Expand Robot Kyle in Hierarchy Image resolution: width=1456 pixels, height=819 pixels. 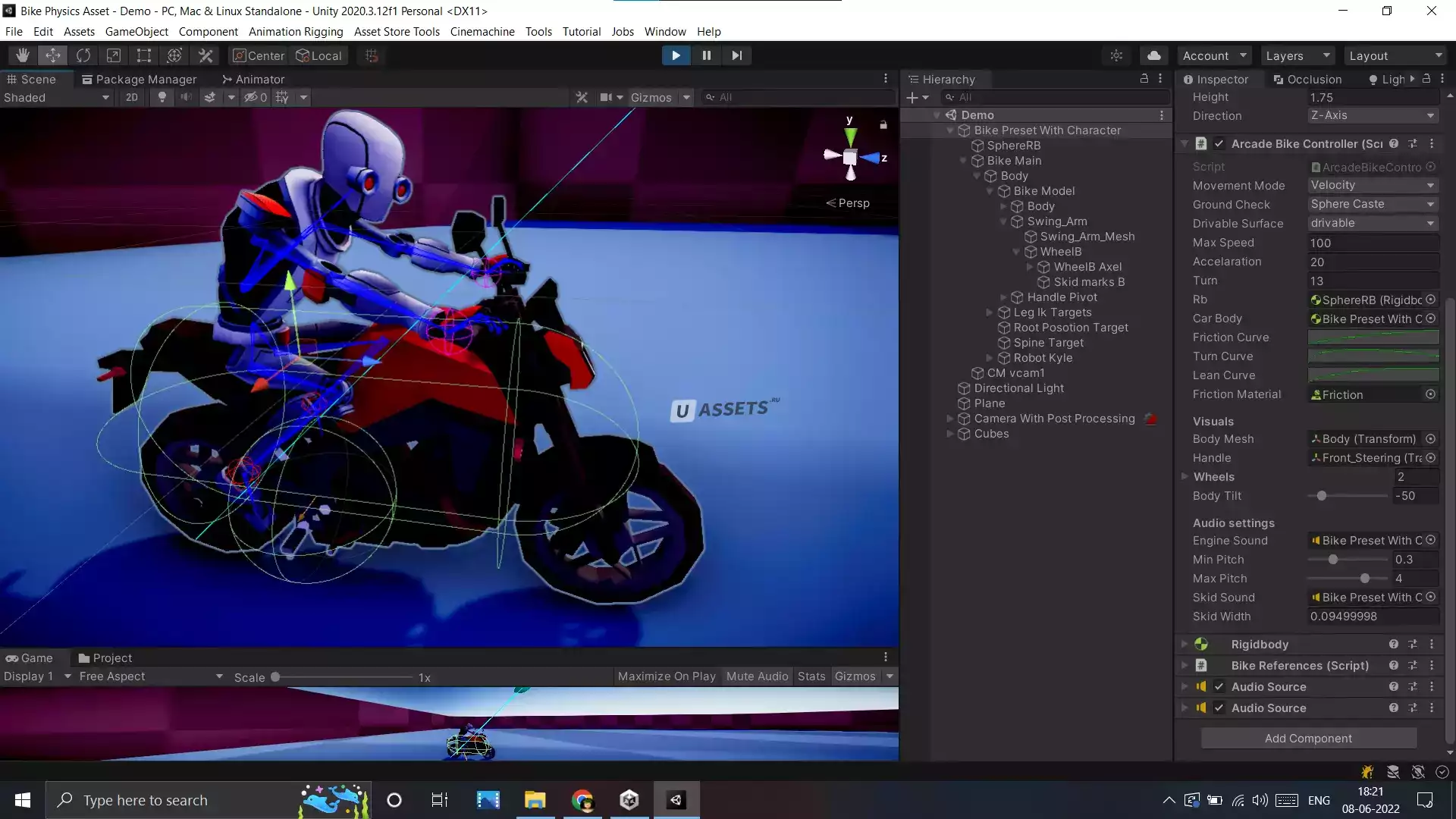coord(990,358)
